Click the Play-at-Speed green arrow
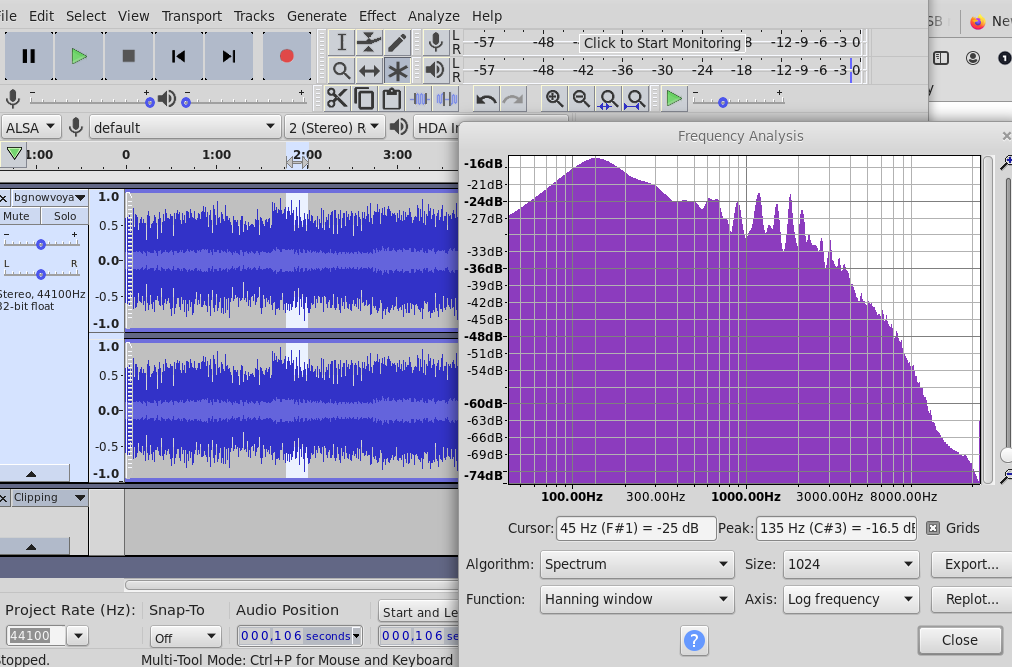Image resolution: width=1012 pixels, height=667 pixels. 674,99
